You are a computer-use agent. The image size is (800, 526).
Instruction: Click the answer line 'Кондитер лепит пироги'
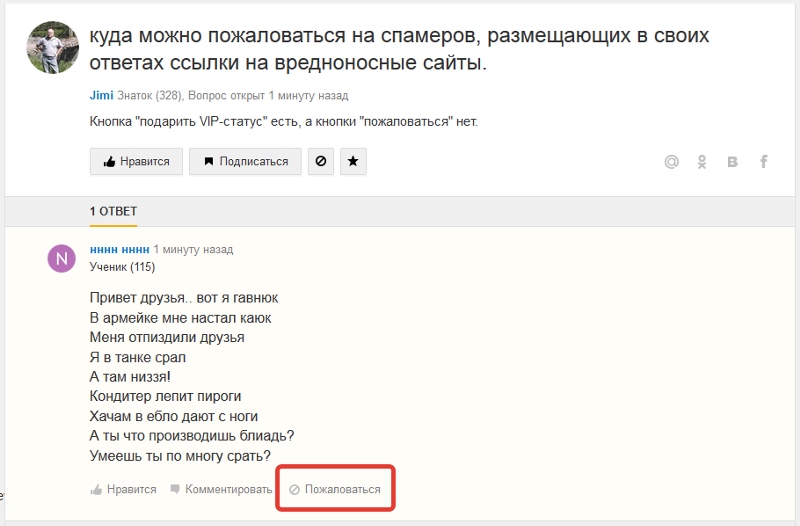[x=165, y=396]
